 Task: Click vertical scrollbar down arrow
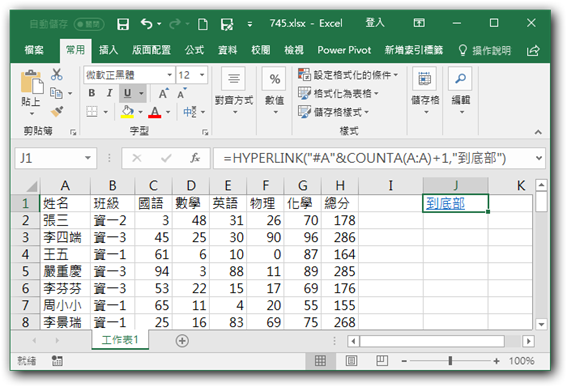point(541,324)
